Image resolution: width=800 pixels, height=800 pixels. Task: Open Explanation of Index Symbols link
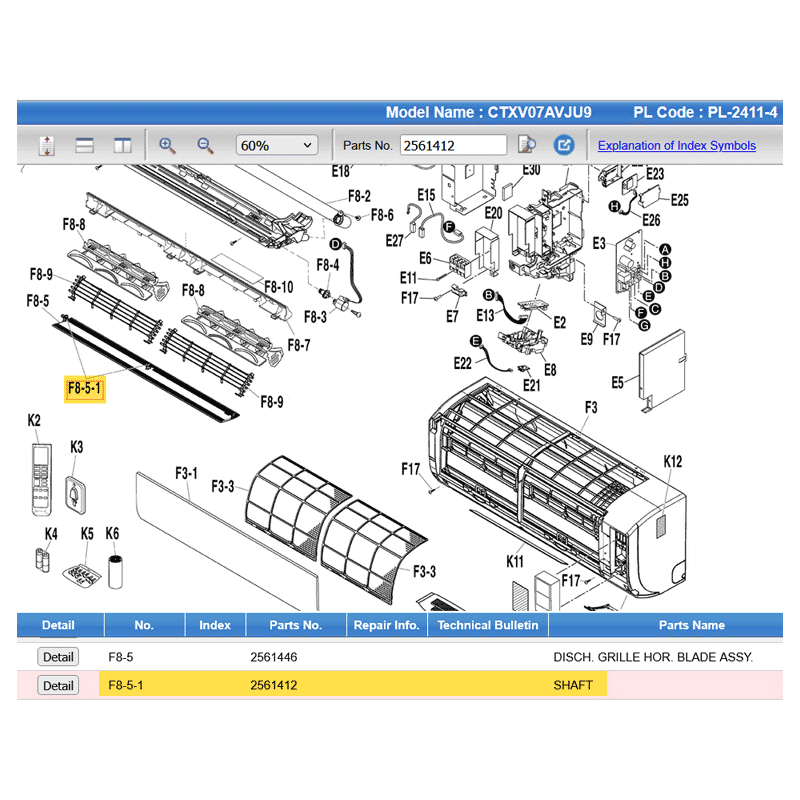coord(676,145)
